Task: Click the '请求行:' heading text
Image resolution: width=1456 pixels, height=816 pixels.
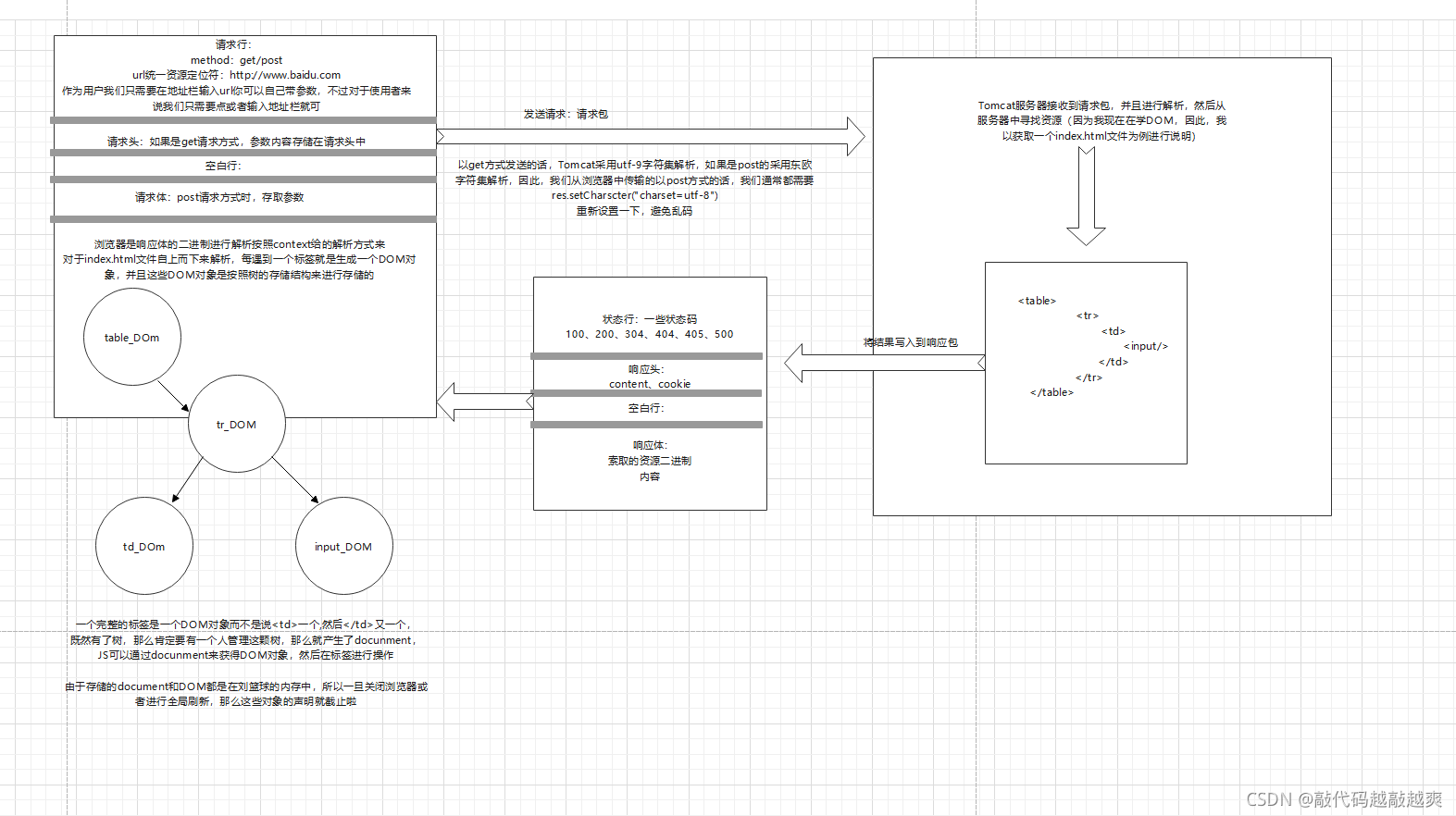Action: click(233, 44)
